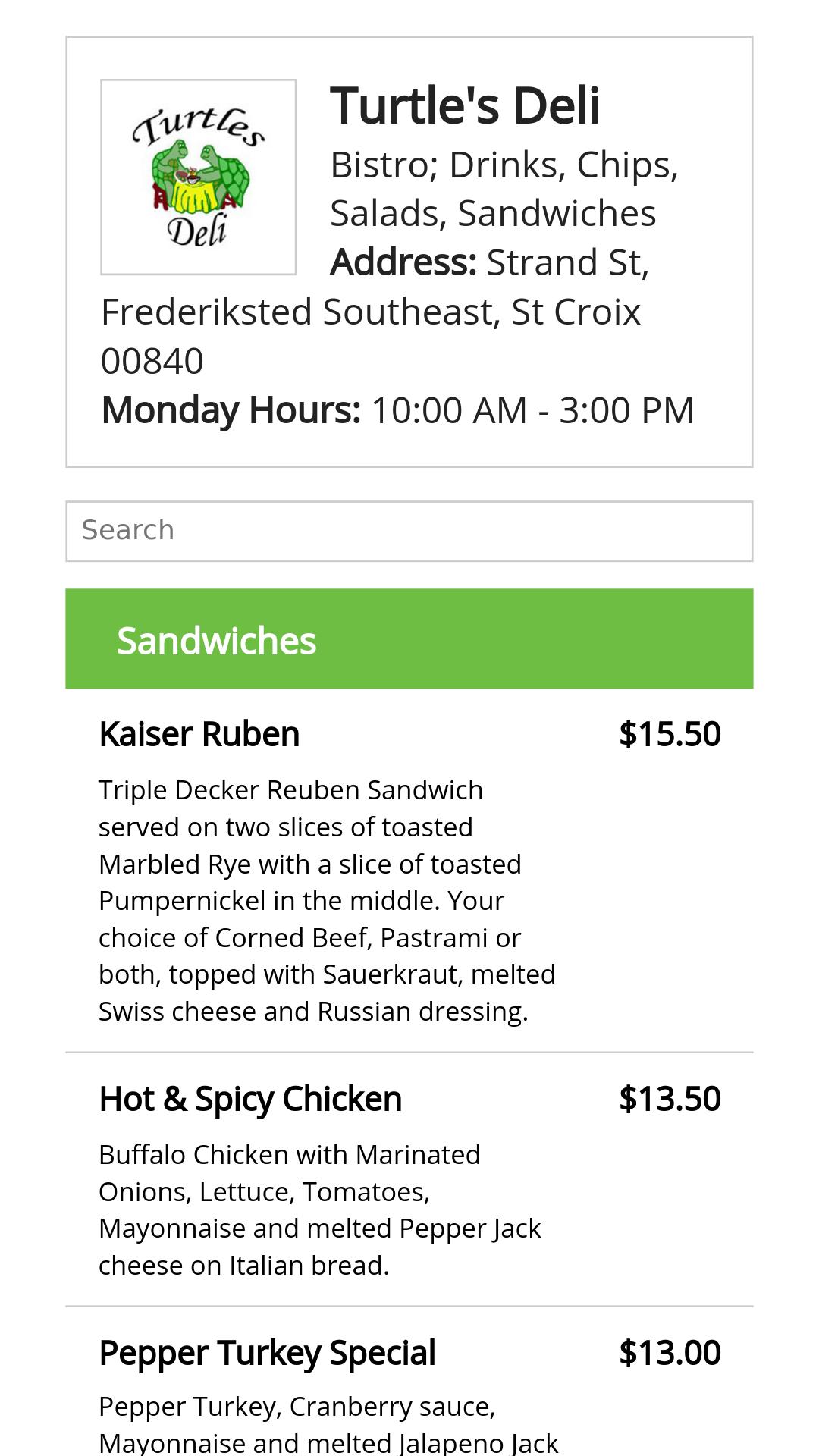Viewport: 819px width, 1456px height.
Task: Tap the Buffalo Chicken description text
Action: 319,1210
